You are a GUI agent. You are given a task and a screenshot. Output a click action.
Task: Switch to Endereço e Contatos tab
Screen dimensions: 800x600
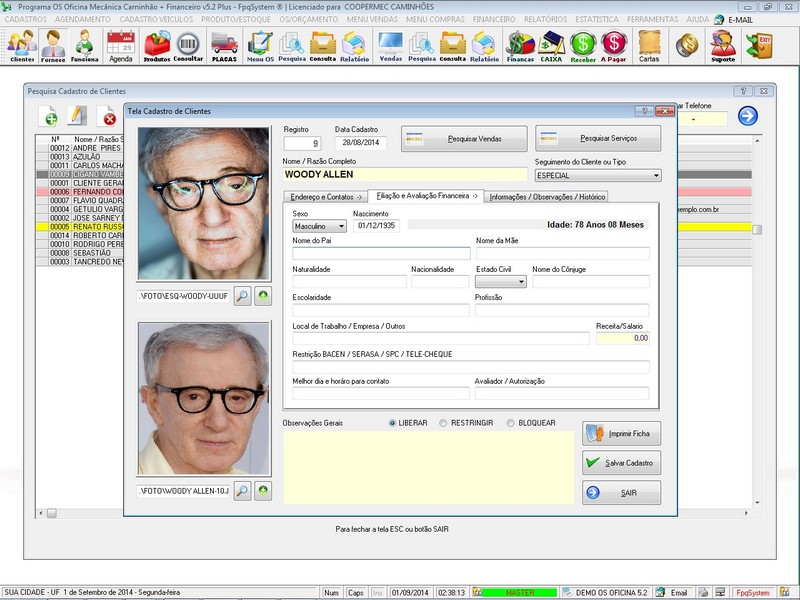coord(324,197)
